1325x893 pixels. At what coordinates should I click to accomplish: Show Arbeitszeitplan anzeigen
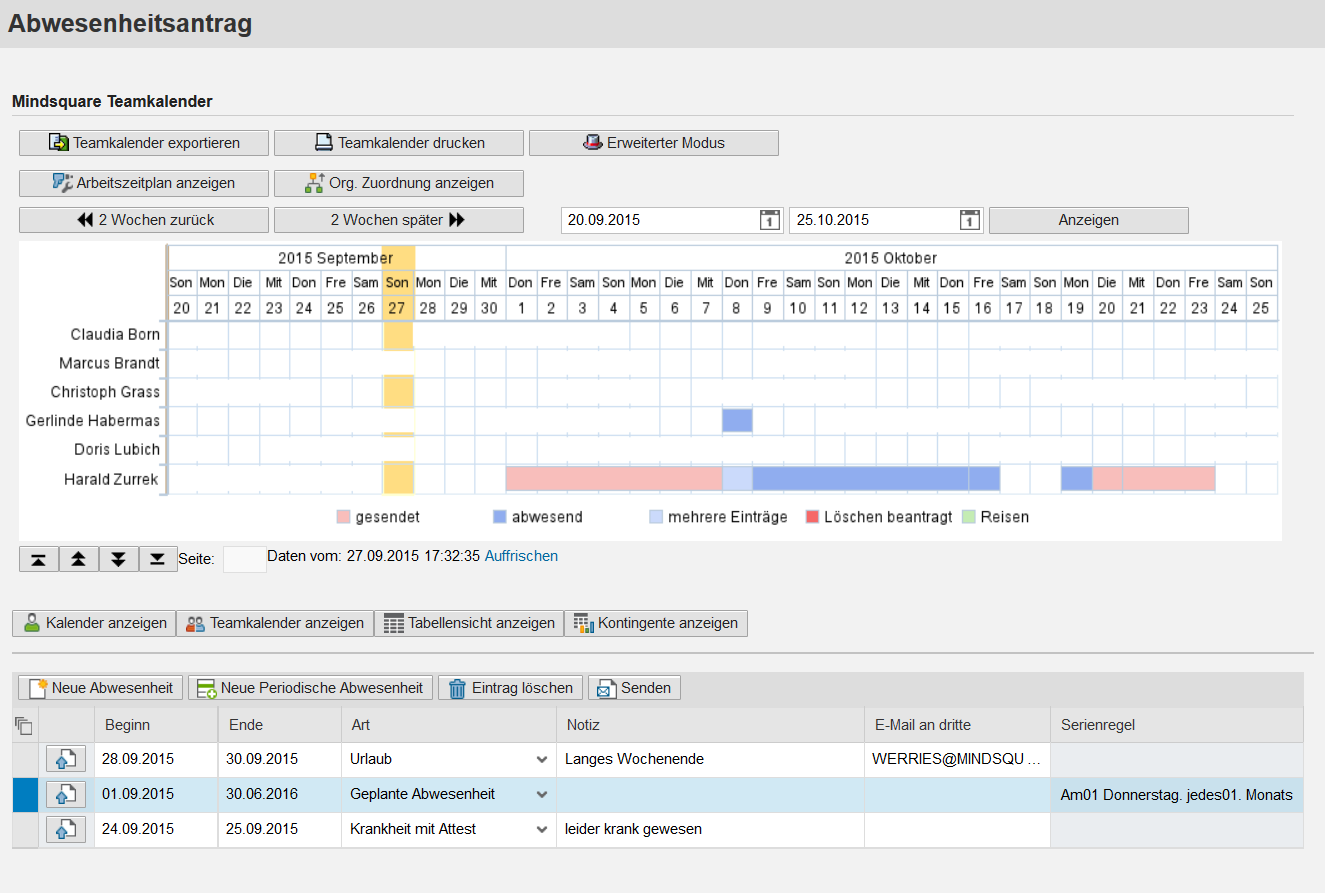pos(144,183)
